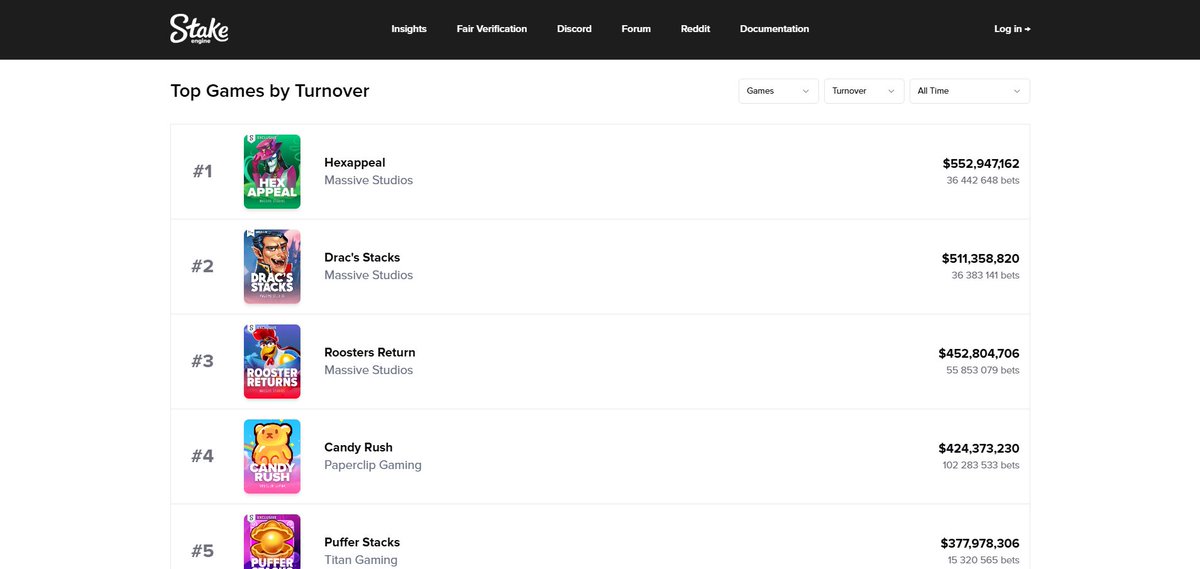This screenshot has height=569, width=1200.
Task: Open the Roosters Return game thumbnail
Action: tap(272, 362)
